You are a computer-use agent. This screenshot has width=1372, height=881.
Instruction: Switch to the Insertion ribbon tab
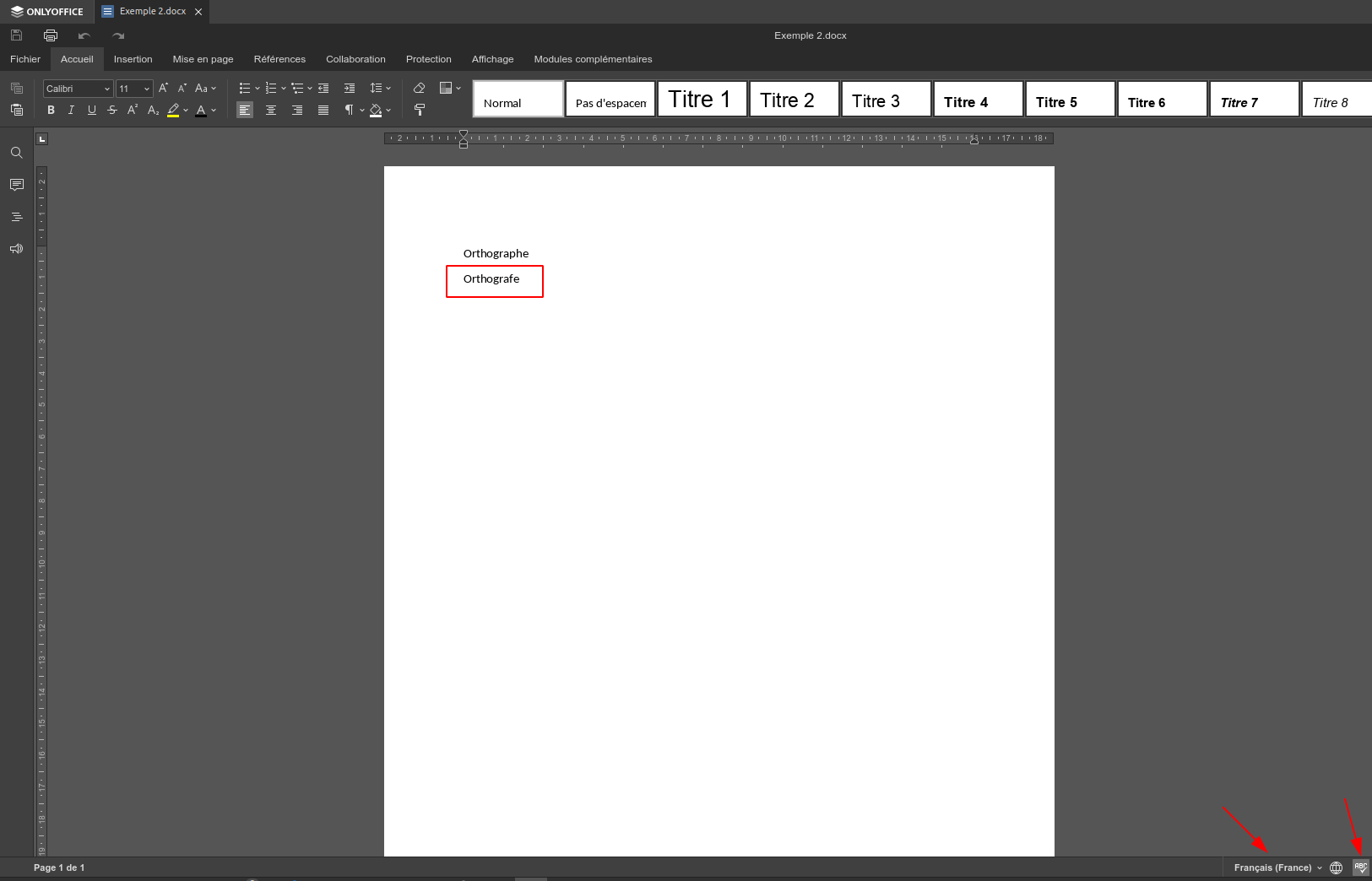point(133,59)
